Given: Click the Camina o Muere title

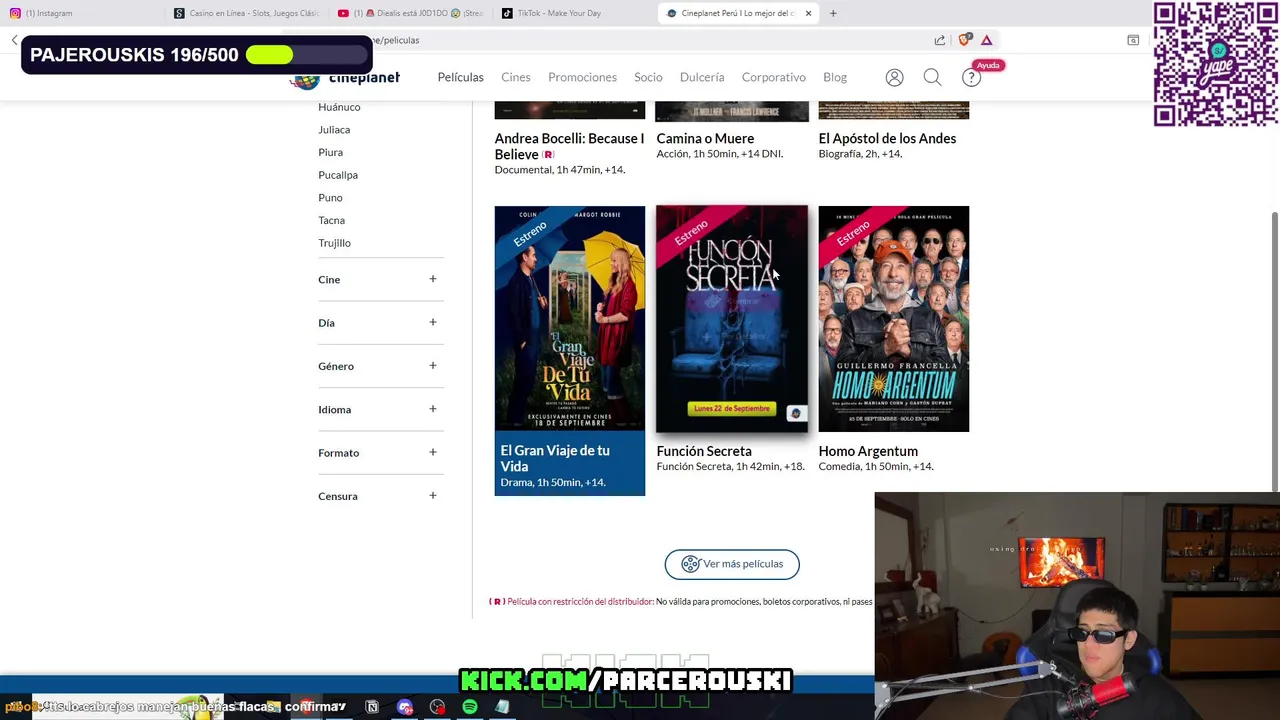Looking at the screenshot, I should [x=705, y=138].
